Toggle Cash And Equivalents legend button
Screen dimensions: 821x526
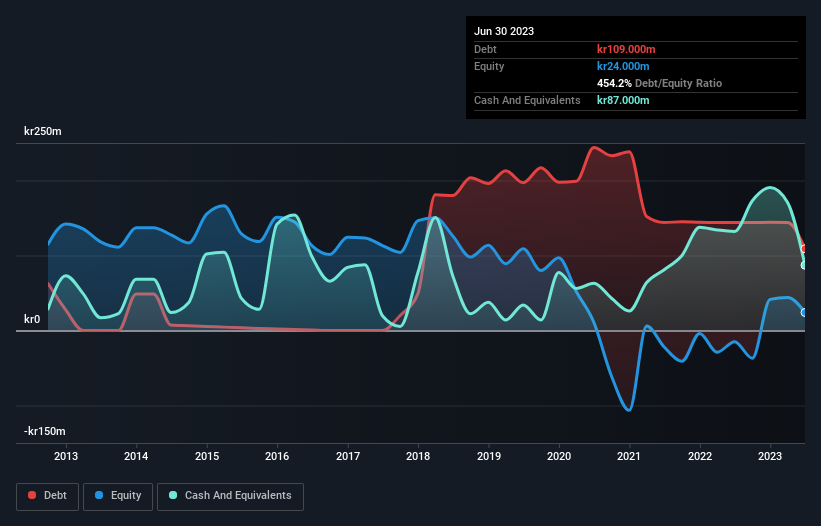pos(230,496)
